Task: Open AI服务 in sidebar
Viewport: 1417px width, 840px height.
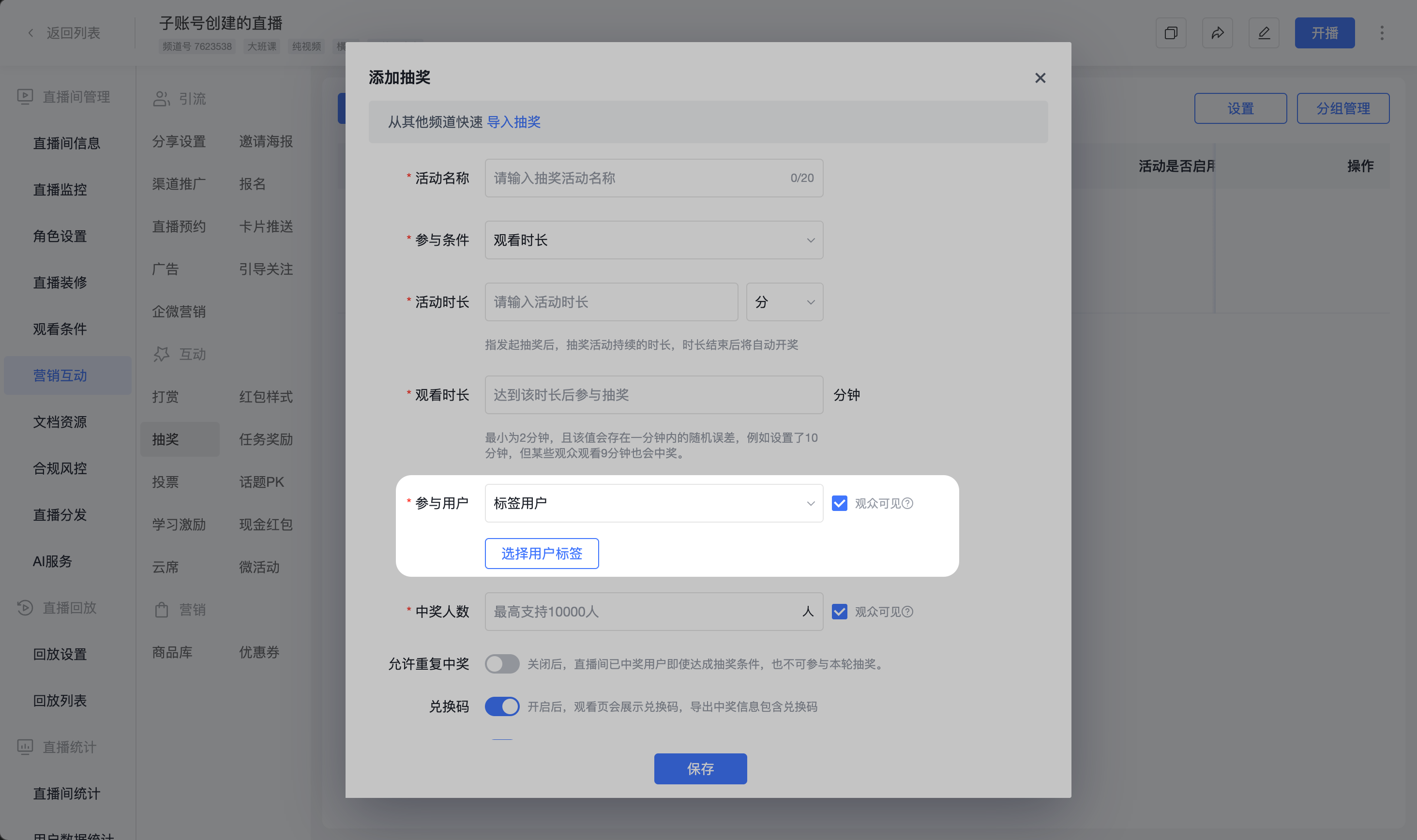Action: click(x=52, y=561)
